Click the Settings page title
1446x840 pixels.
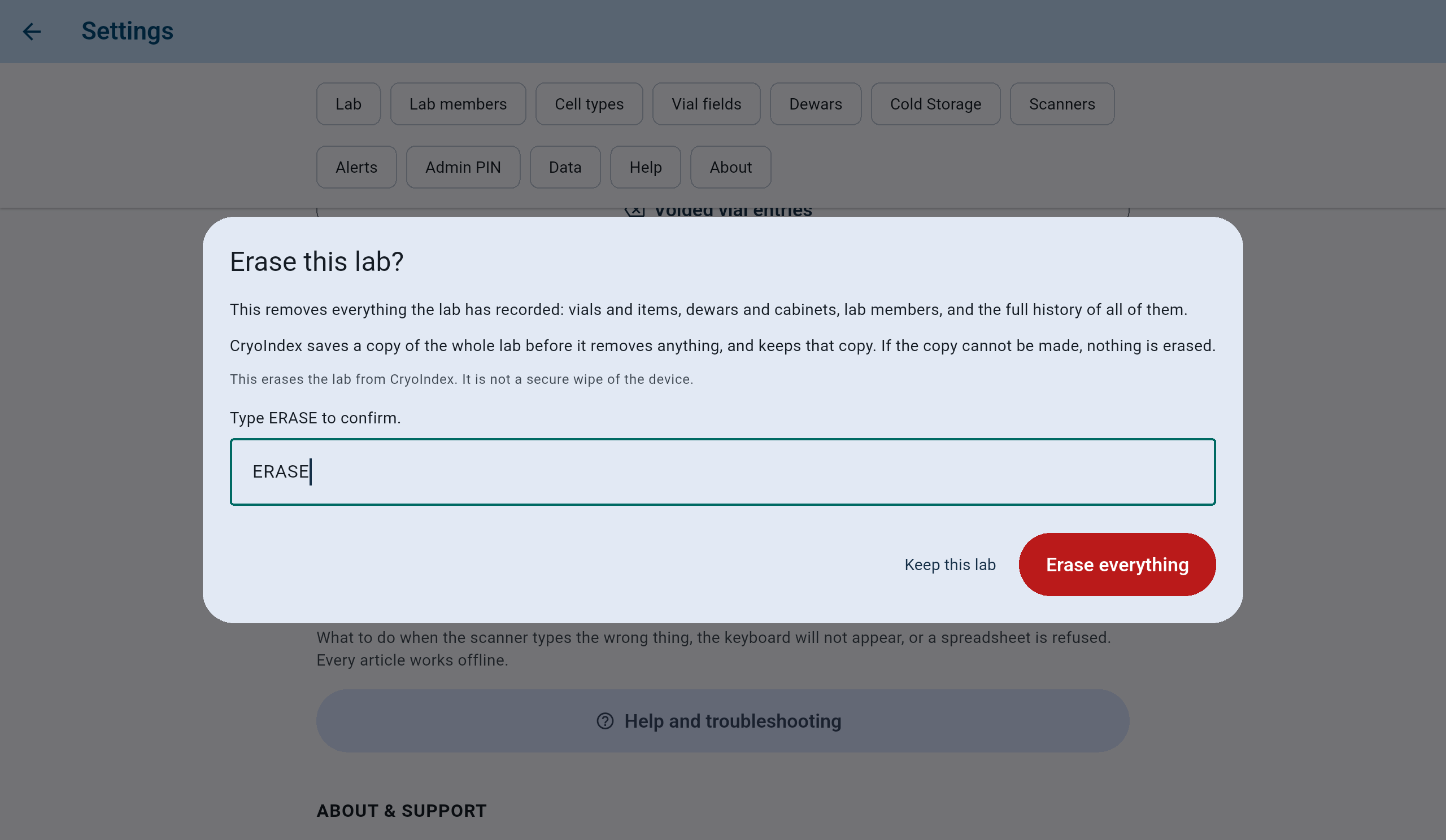(128, 31)
